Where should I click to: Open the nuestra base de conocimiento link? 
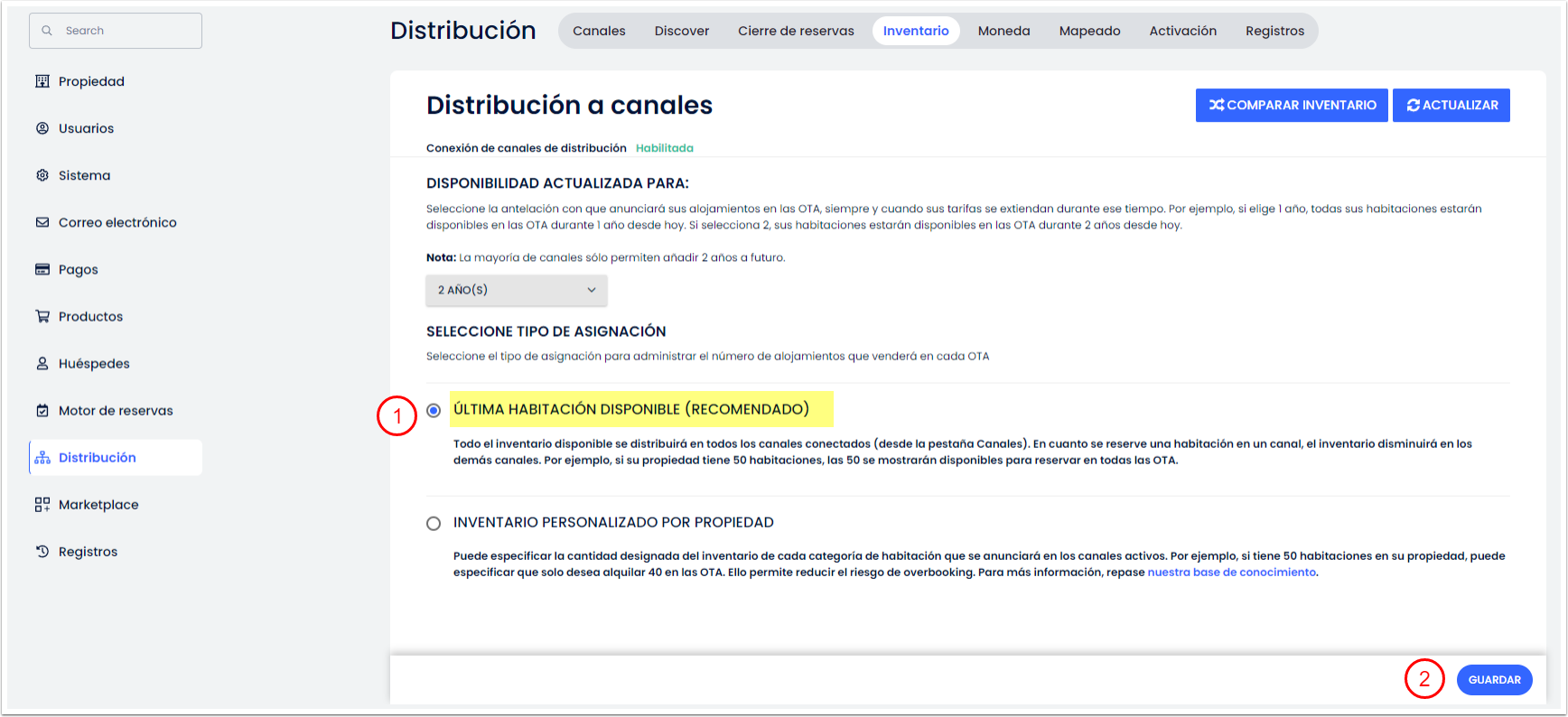[x=1231, y=573]
